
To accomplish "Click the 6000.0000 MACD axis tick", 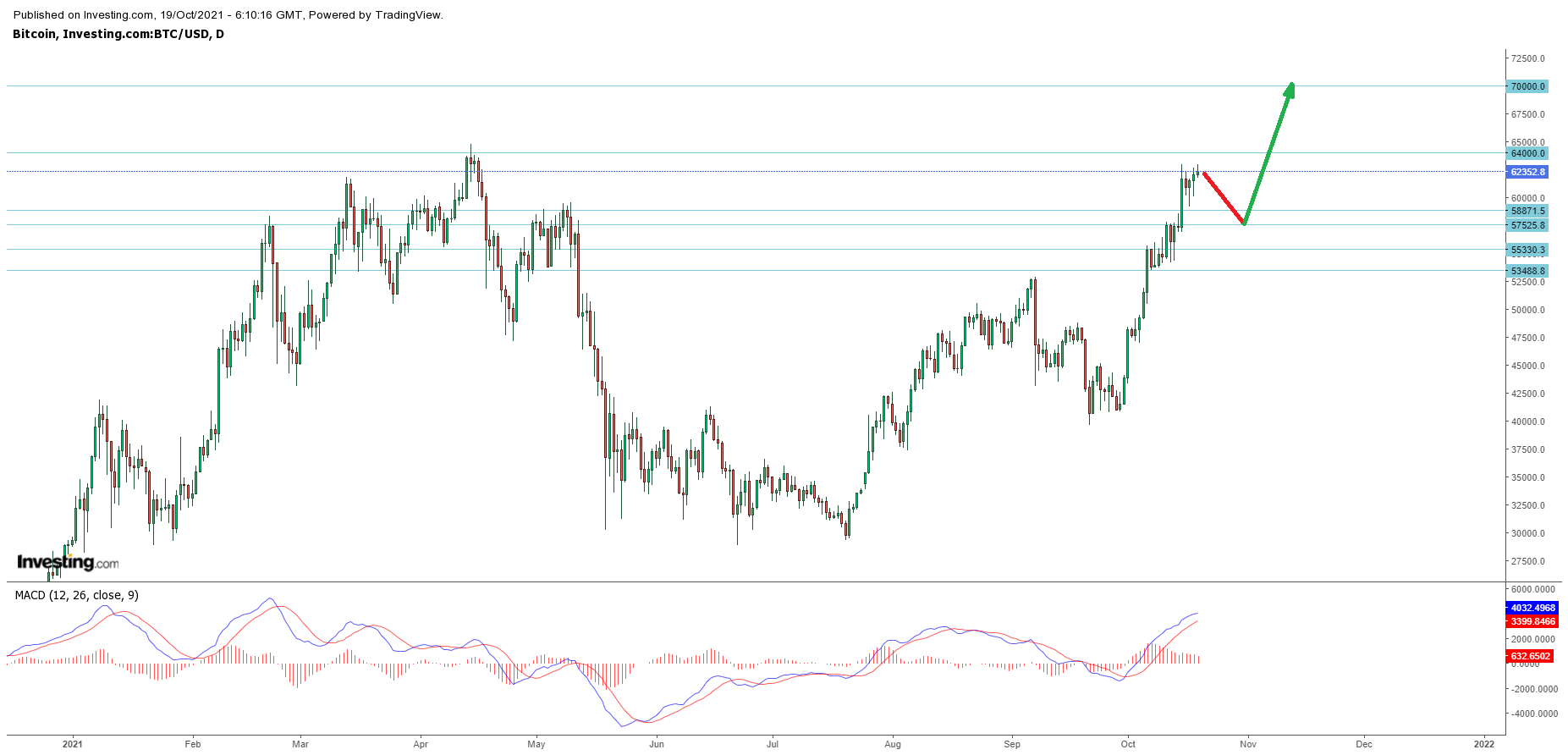I will [1533, 589].
